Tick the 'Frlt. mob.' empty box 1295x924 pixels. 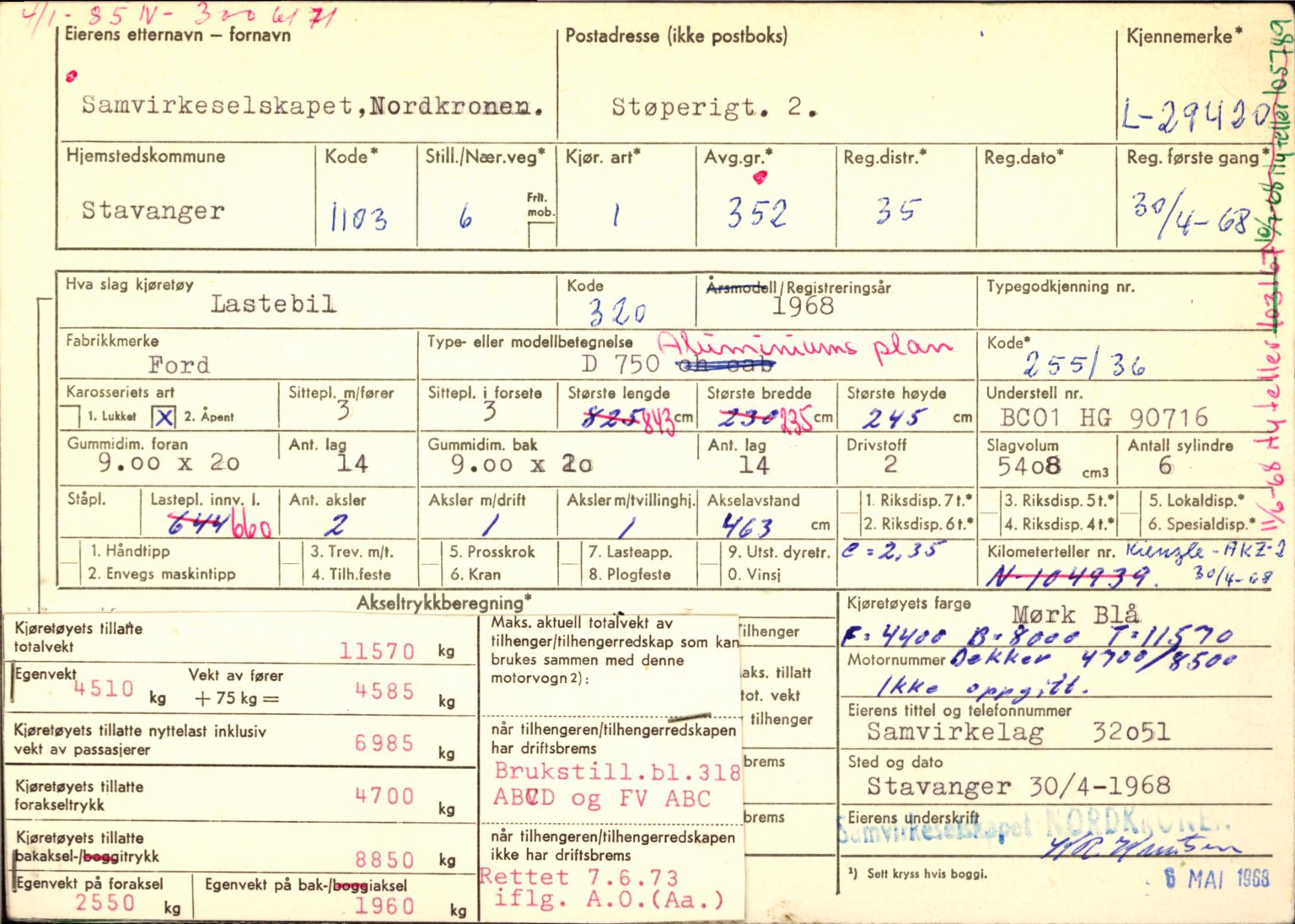(540, 235)
